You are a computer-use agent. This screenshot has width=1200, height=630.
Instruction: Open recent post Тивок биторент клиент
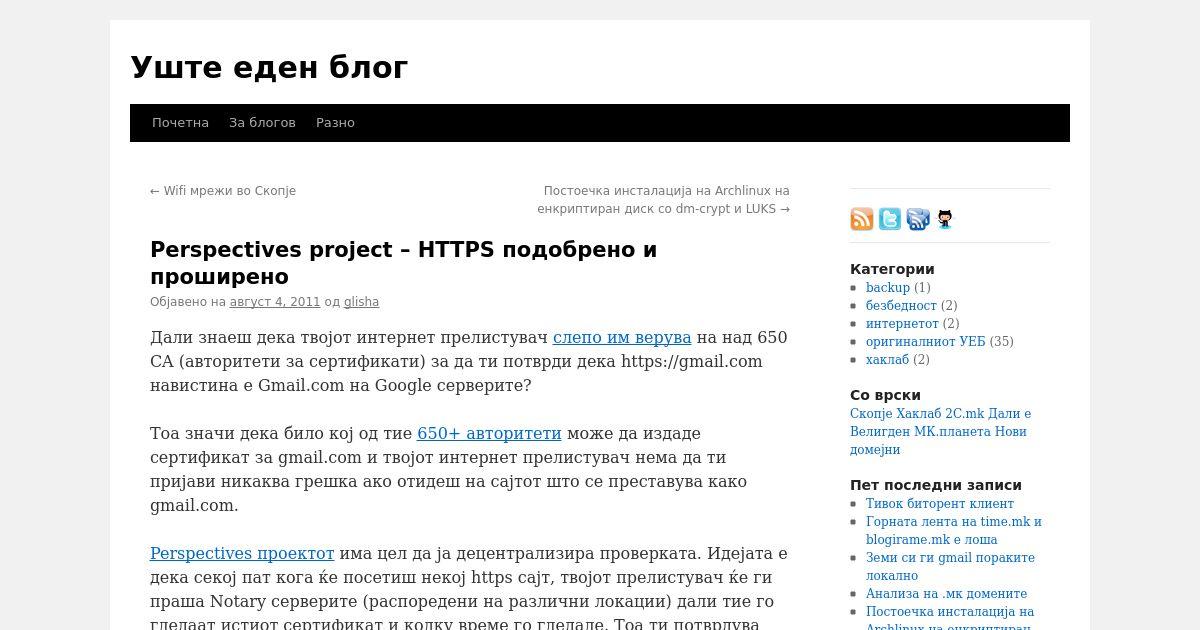940,504
